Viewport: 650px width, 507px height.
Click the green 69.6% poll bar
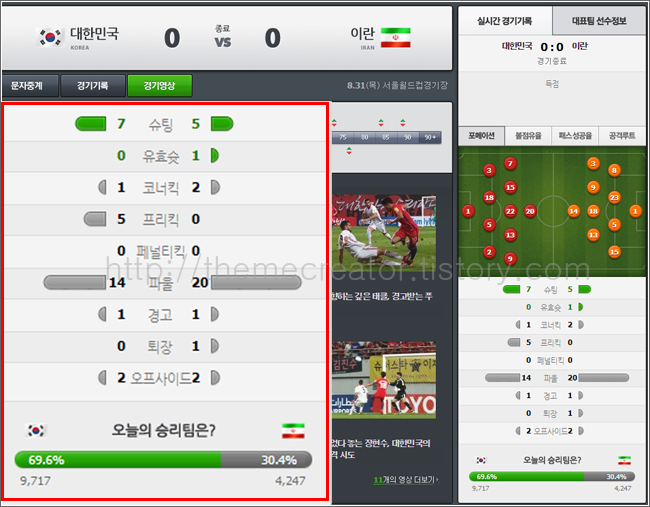click(x=118, y=460)
